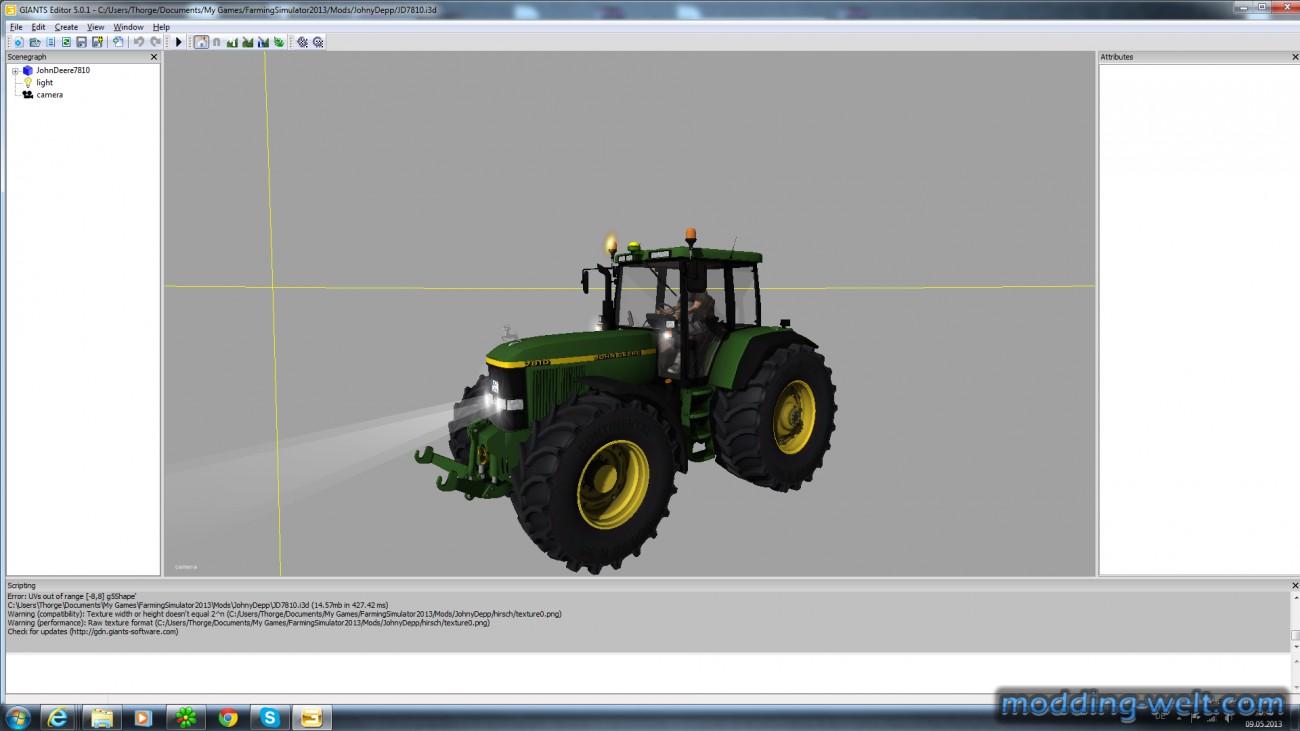Open the View menu

[x=95, y=27]
